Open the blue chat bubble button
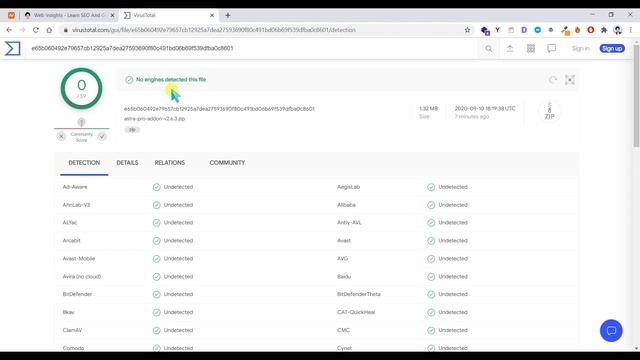Image resolution: width=640 pixels, height=360 pixels. click(611, 330)
